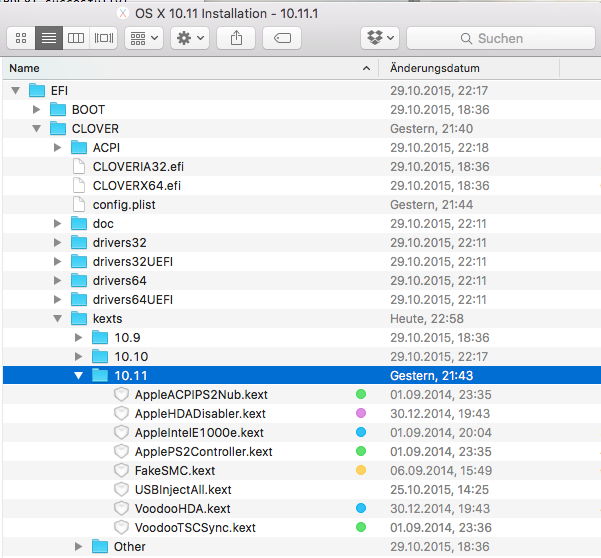The image size is (601, 558).
Task: Select the AppleIntelE1000e.kext icon
Action: click(122, 432)
